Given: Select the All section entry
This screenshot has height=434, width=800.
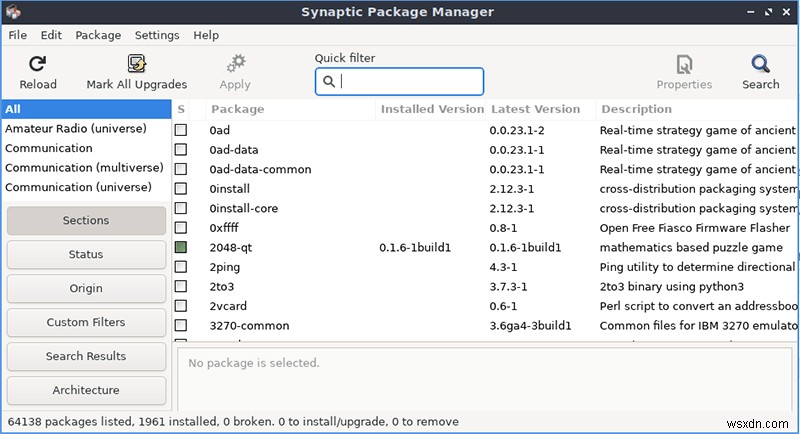Looking at the screenshot, I should coord(86,109).
